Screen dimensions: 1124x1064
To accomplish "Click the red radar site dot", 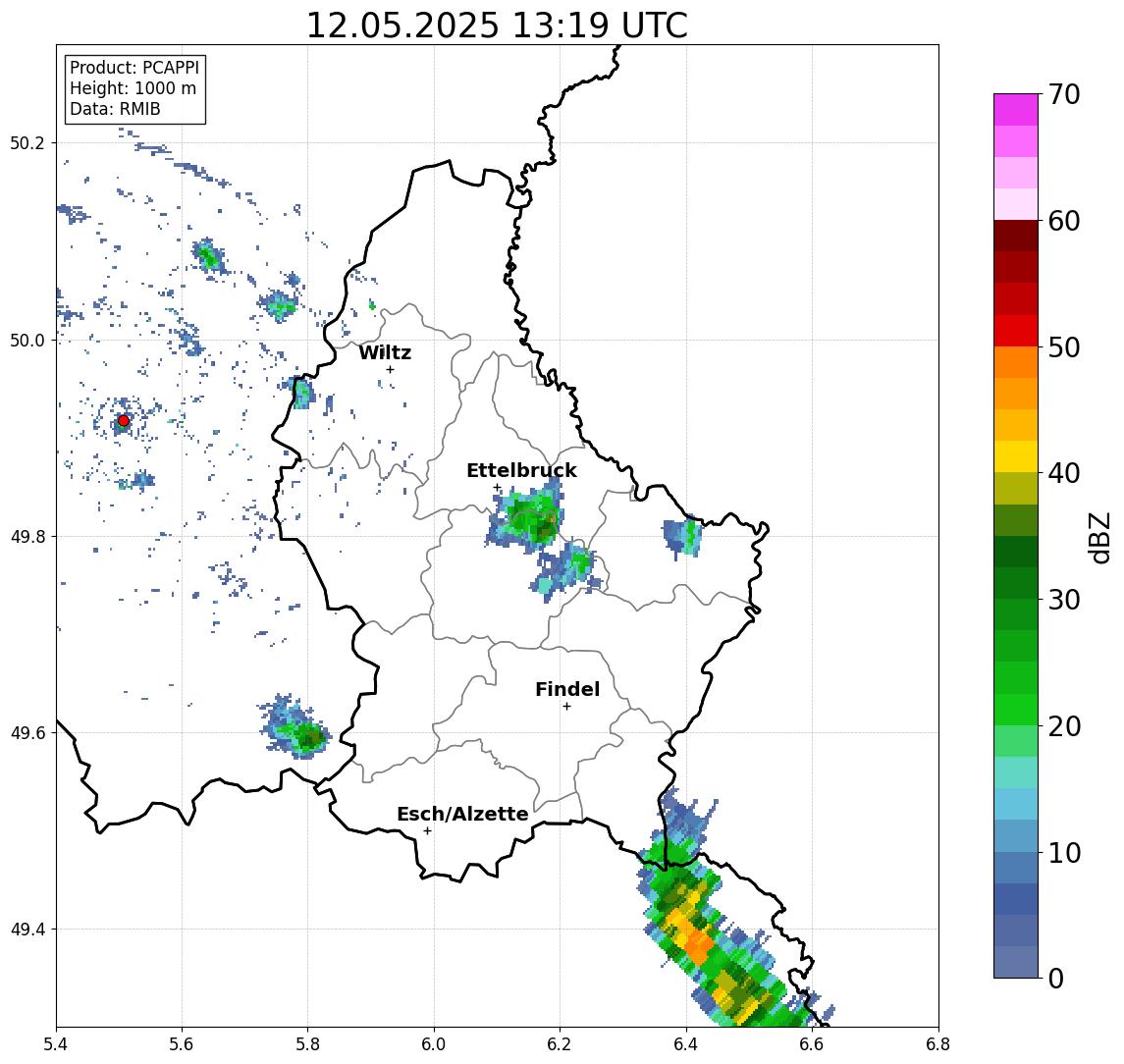I will 124,420.
